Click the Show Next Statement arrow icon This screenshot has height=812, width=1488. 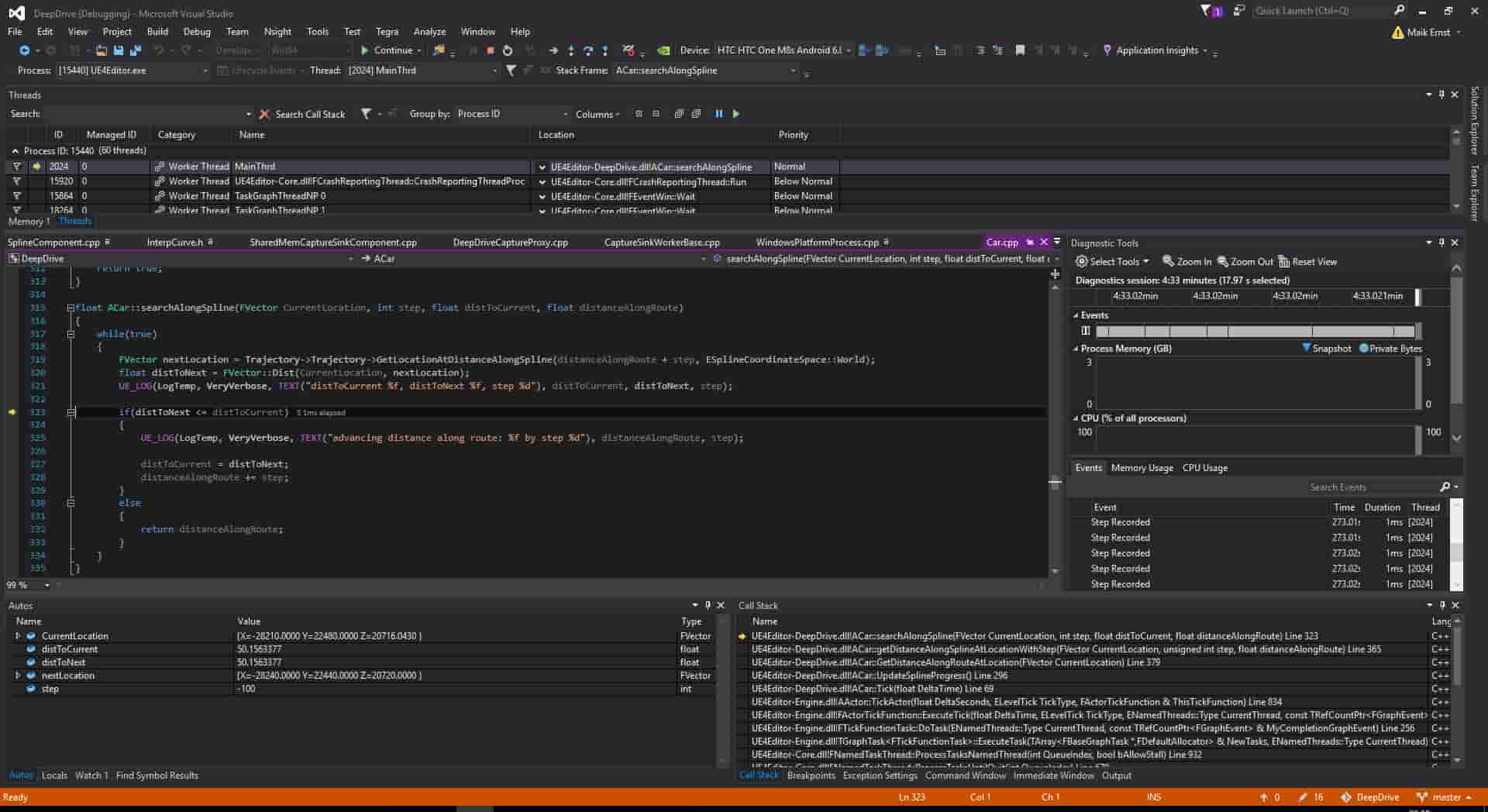pyautogui.click(x=553, y=50)
